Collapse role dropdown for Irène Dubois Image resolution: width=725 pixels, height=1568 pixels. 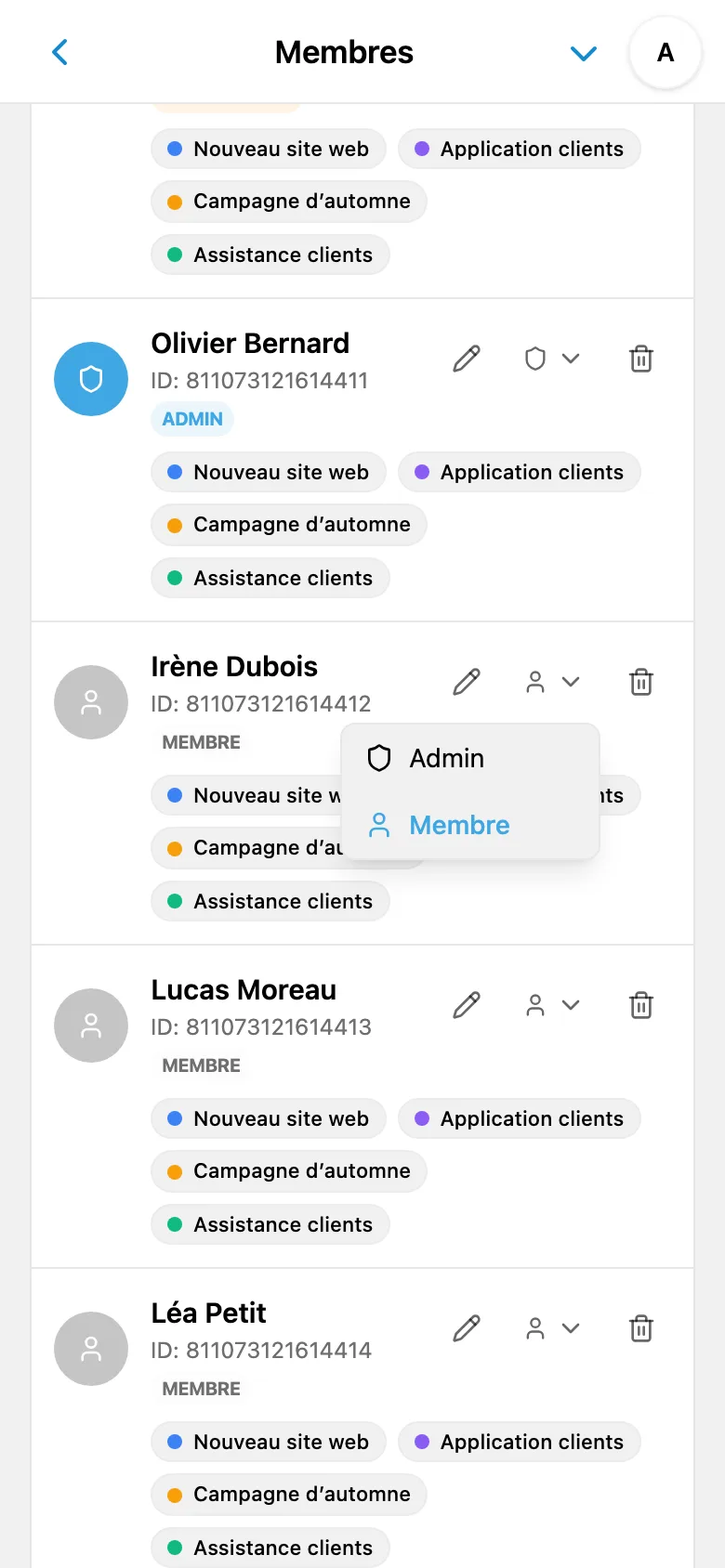(x=552, y=682)
